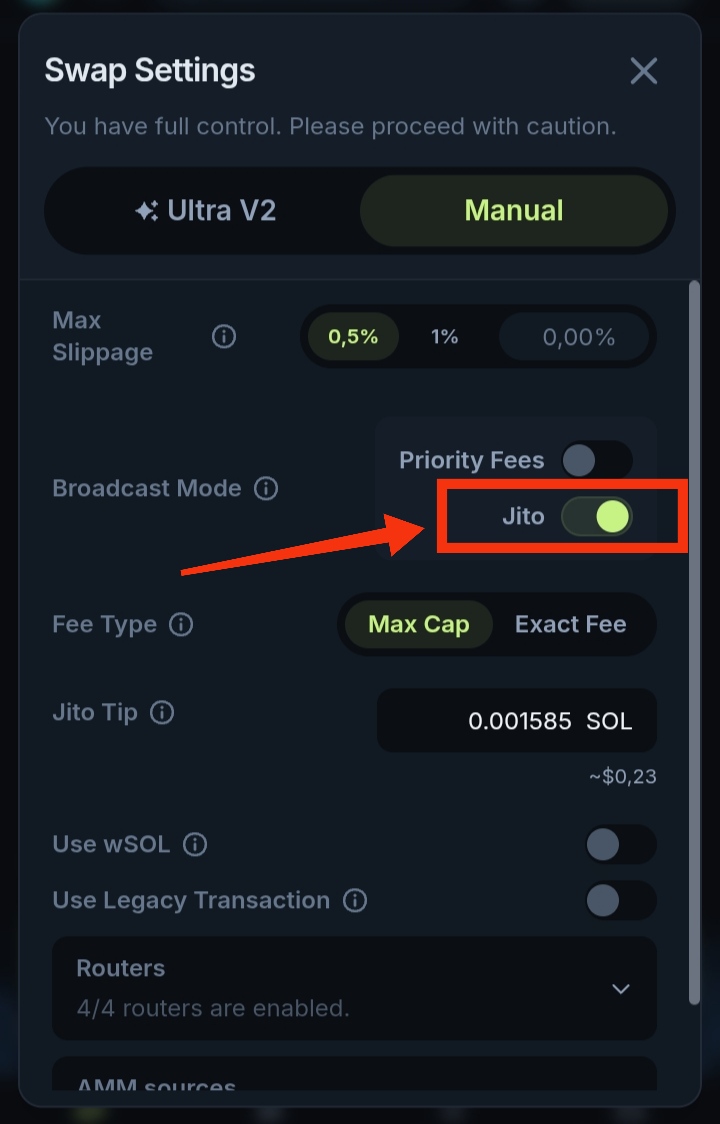Turn off the Jito toggle
Viewport: 720px width, 1124px height.
coord(597,517)
